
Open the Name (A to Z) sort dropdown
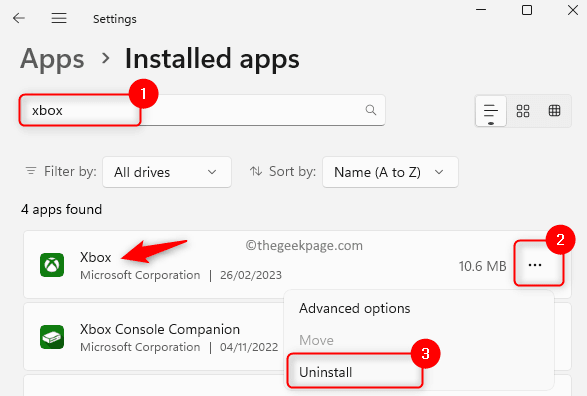pyautogui.click(x=390, y=172)
